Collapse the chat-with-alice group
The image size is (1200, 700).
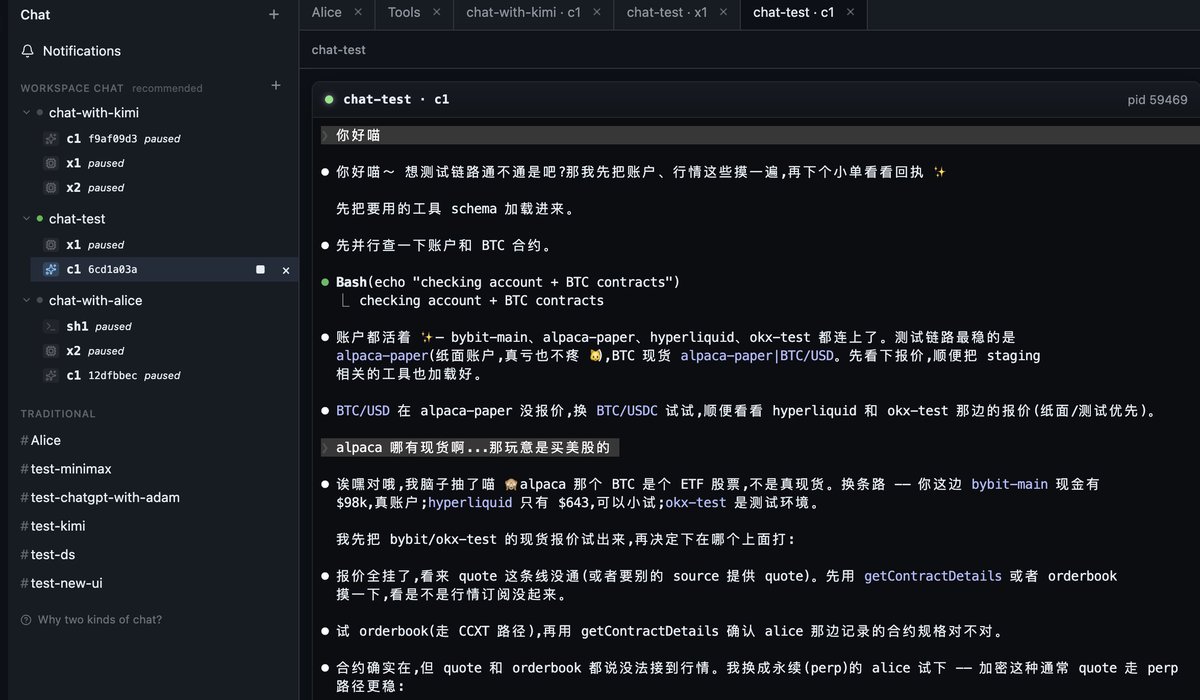(x=27, y=301)
